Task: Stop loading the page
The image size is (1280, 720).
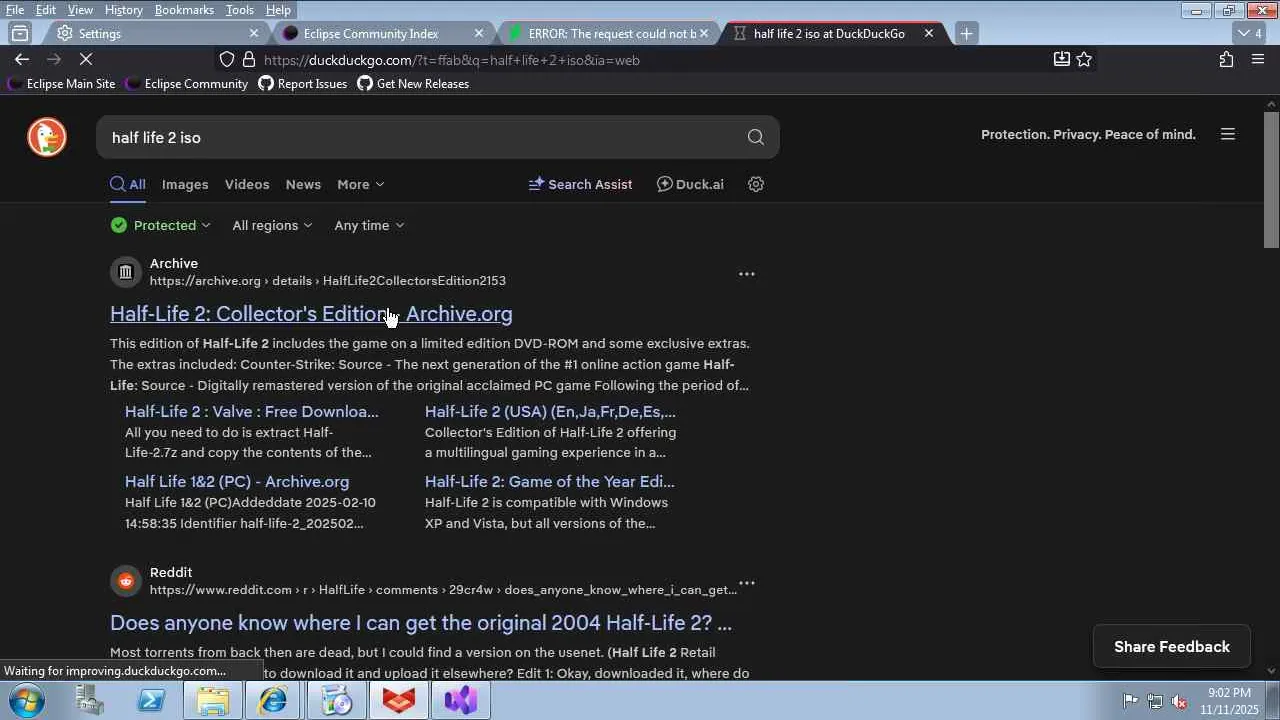Action: coord(85,60)
